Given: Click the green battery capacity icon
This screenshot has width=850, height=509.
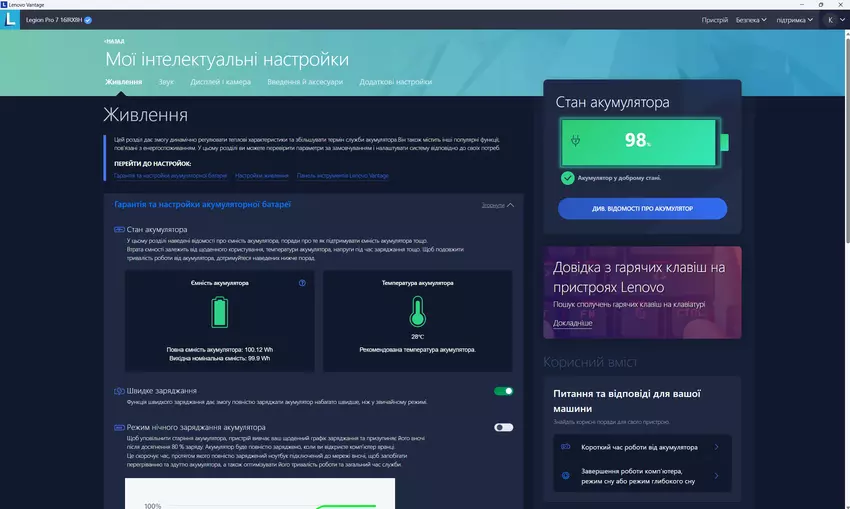Looking at the screenshot, I should (219, 314).
